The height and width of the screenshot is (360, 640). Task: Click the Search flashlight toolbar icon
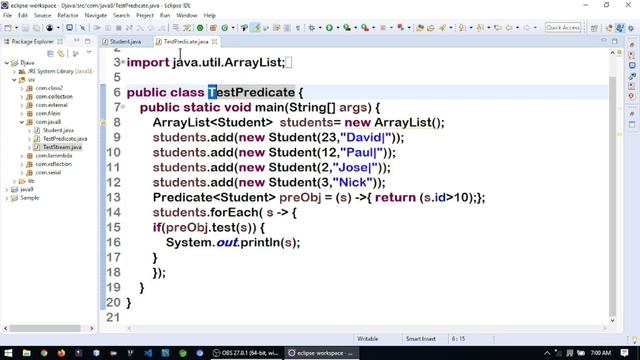click(442, 28)
